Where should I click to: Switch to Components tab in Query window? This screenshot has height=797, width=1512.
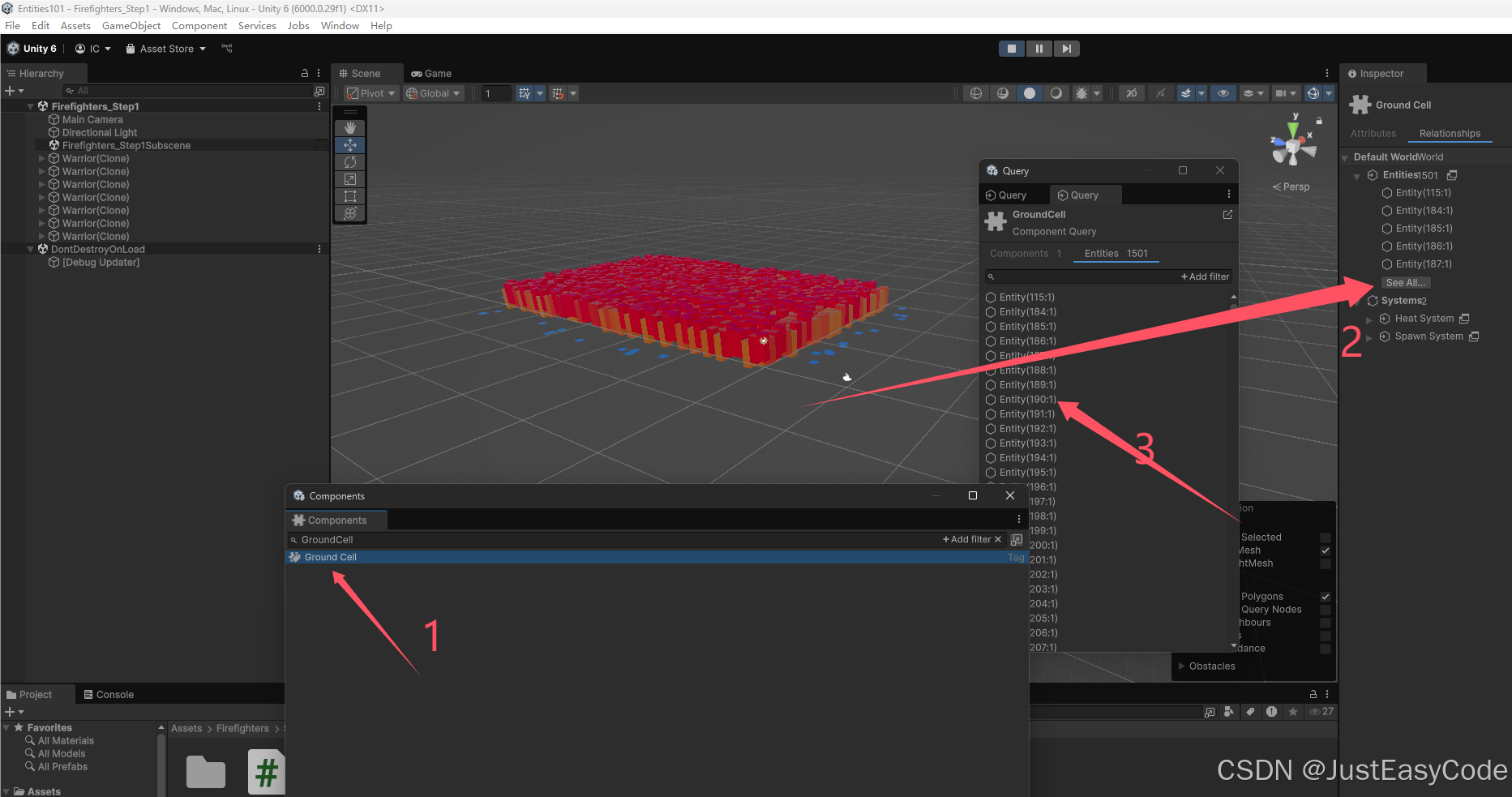coord(1026,254)
